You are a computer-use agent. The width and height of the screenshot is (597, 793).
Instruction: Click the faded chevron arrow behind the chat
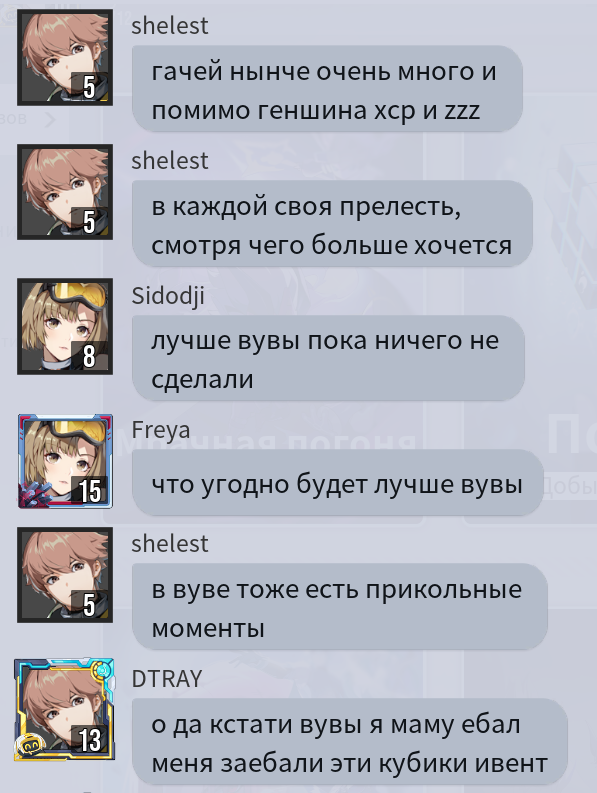click(50, 120)
